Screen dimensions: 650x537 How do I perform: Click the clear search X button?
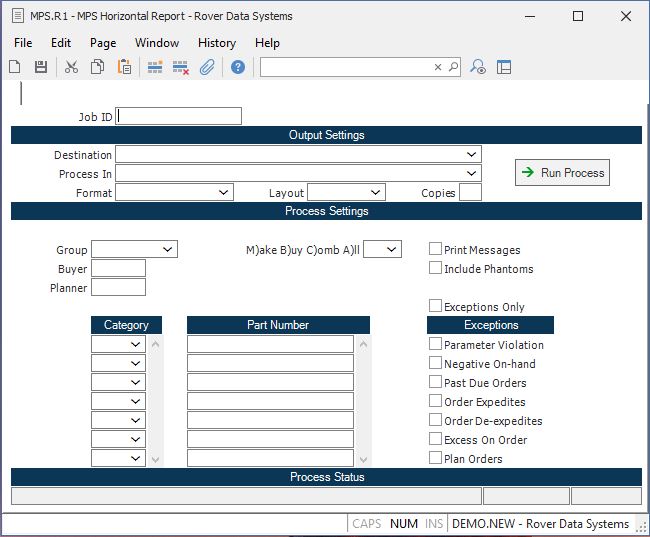coord(438,67)
